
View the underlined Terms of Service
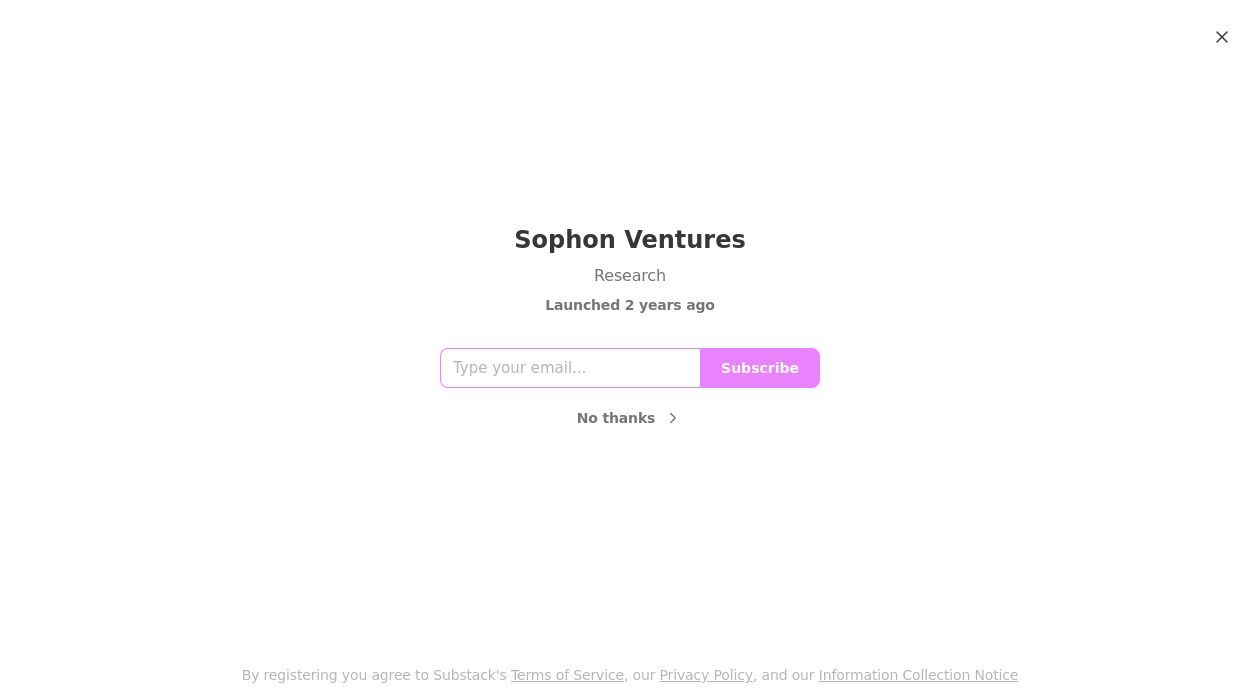[x=567, y=675]
